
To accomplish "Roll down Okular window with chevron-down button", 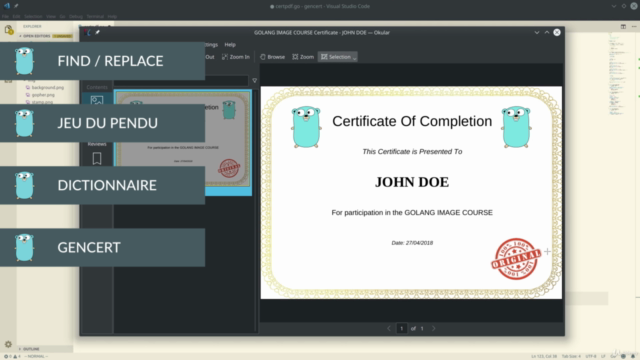I will pyautogui.click(x=537, y=32).
